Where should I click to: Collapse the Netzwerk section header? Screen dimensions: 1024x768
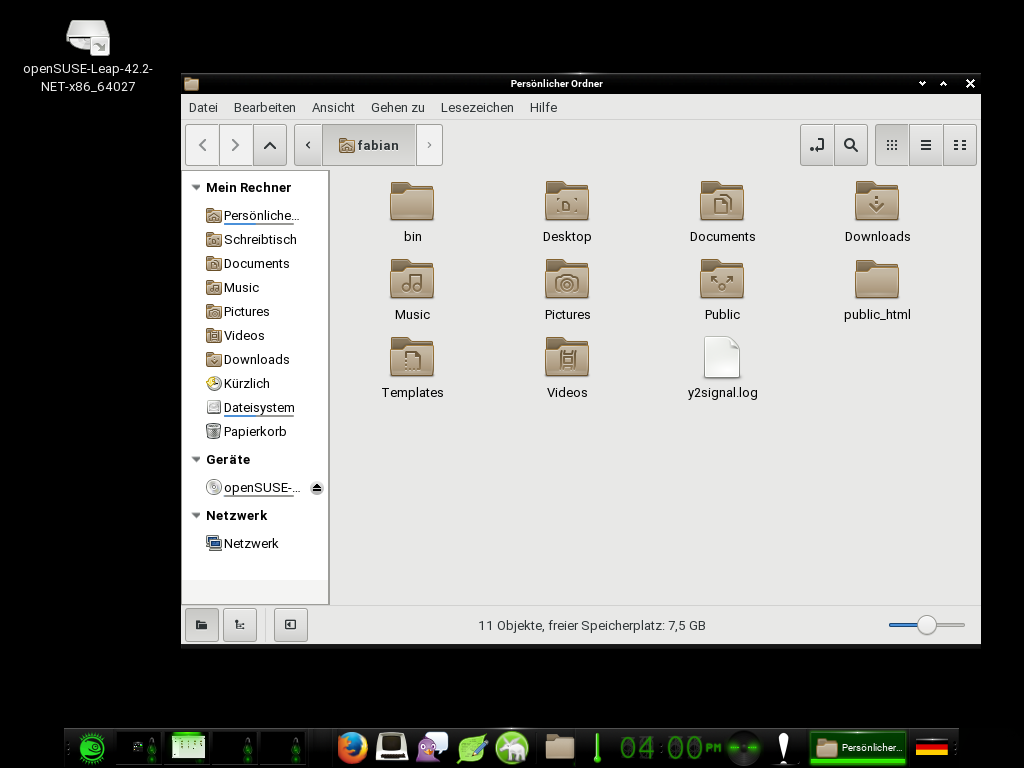(x=196, y=516)
